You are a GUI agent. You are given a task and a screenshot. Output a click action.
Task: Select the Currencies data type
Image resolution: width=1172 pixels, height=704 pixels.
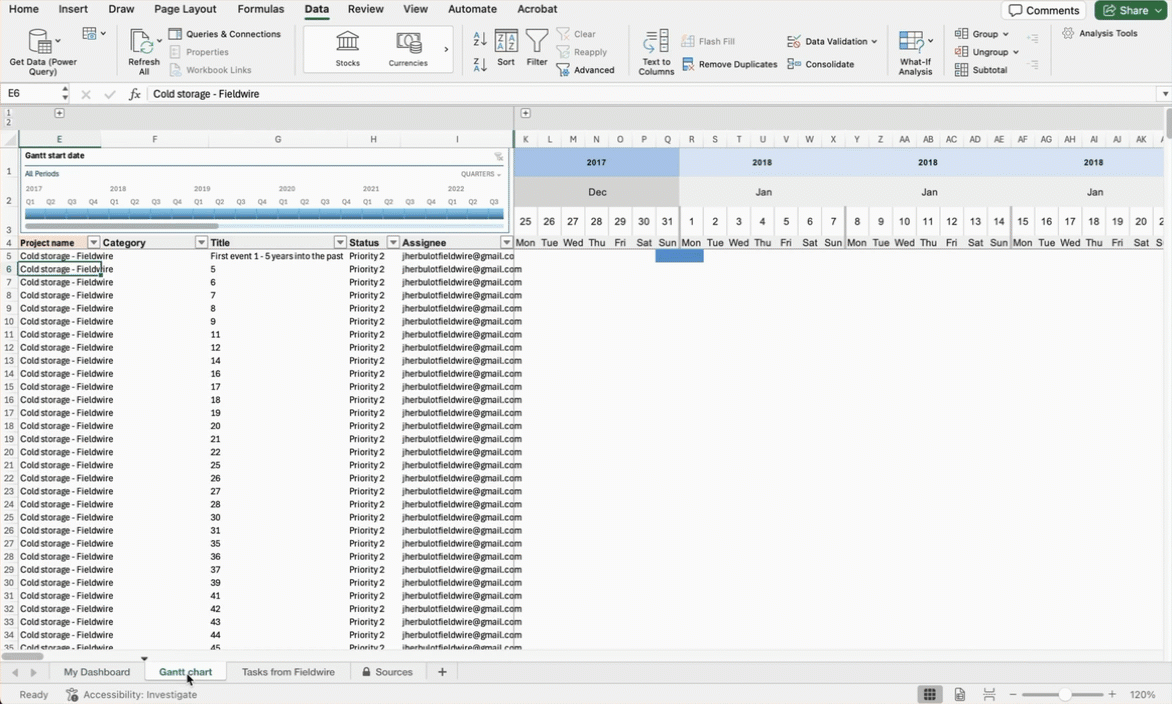(x=408, y=47)
